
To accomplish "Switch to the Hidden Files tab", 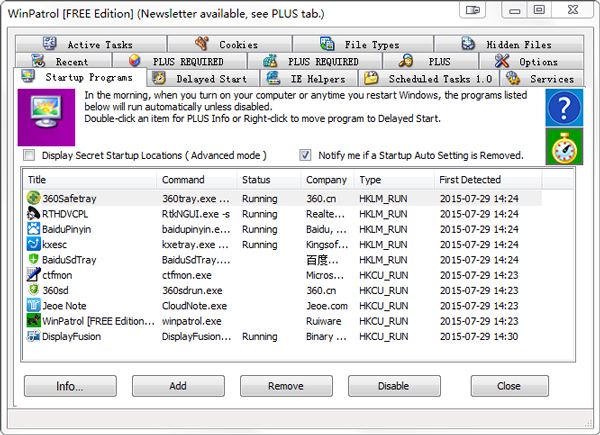I will tap(509, 44).
